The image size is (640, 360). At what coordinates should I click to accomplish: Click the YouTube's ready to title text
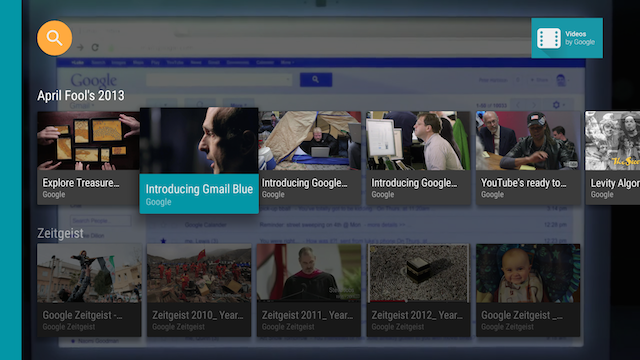523,183
